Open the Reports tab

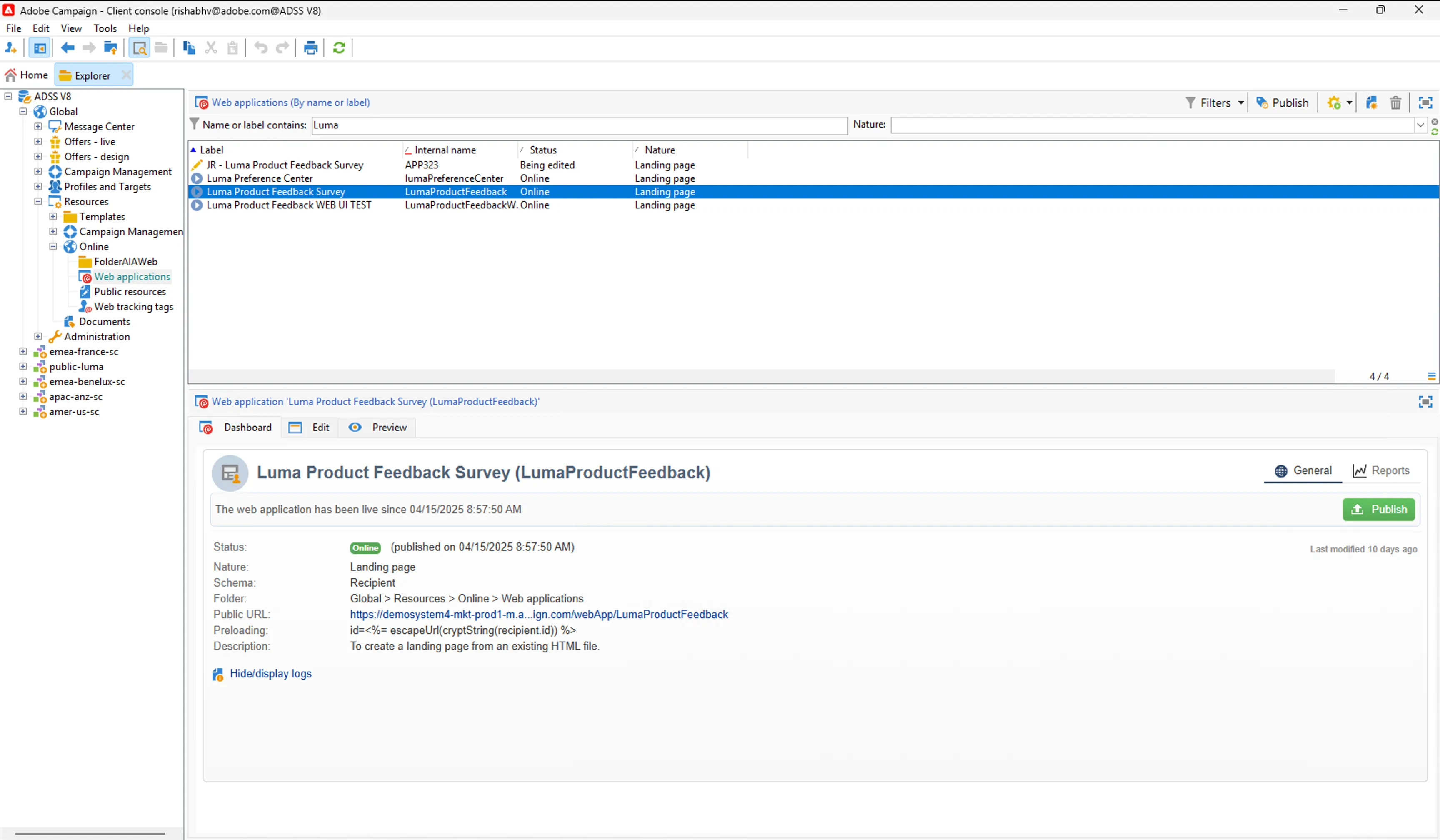tap(1381, 470)
